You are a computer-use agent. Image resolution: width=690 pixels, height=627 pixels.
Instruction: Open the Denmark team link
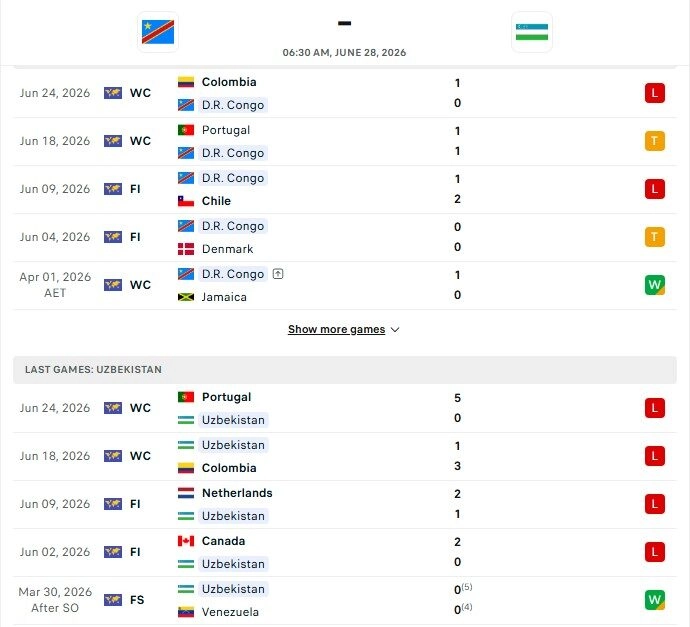pos(227,249)
